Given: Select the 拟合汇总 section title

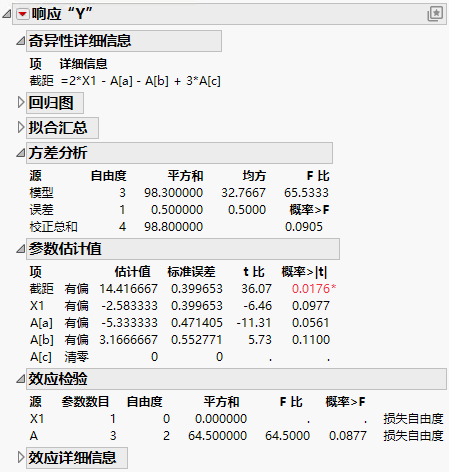Looking at the screenshot, I should (x=58, y=127).
